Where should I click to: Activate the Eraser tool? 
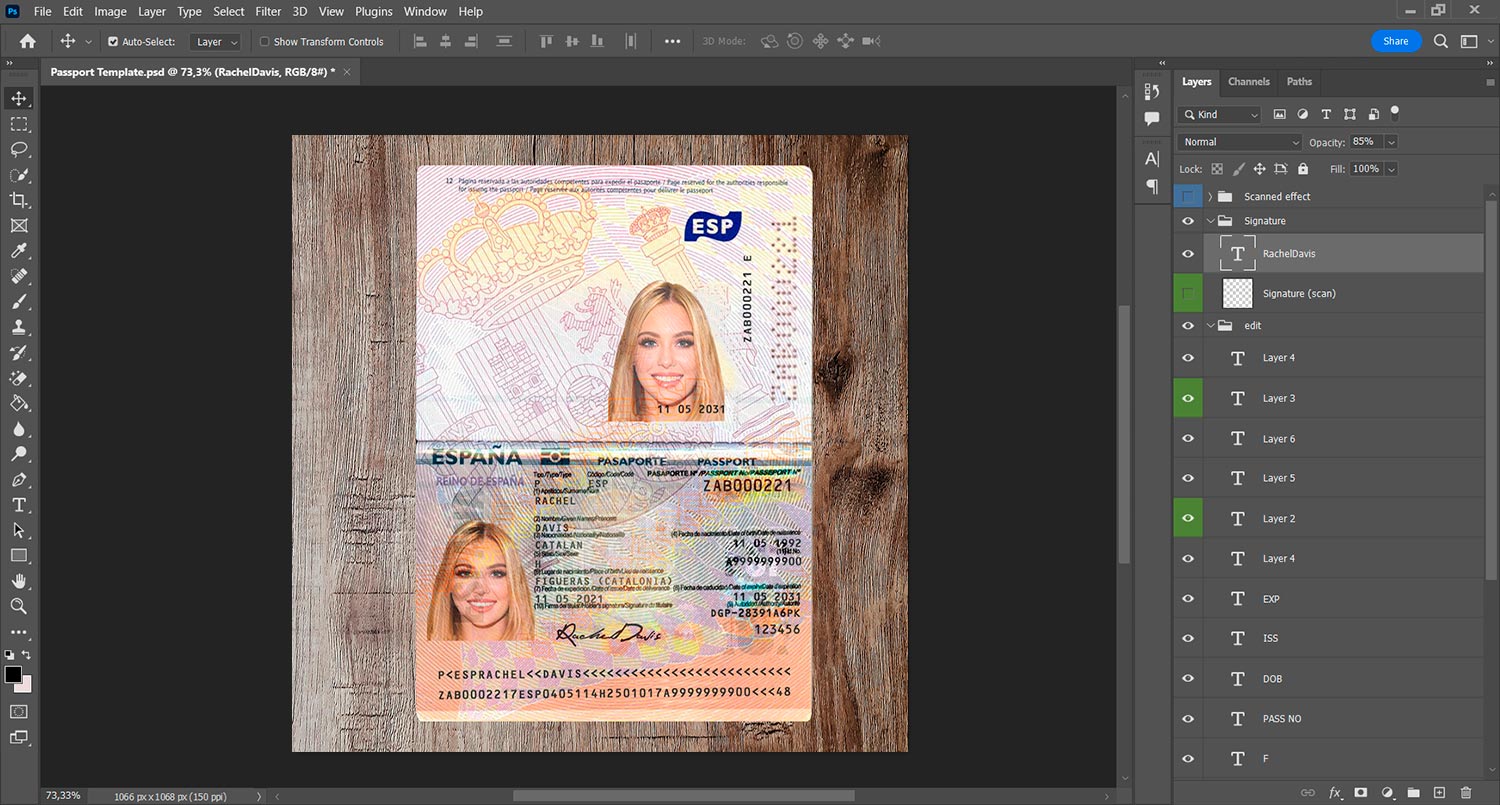19,378
